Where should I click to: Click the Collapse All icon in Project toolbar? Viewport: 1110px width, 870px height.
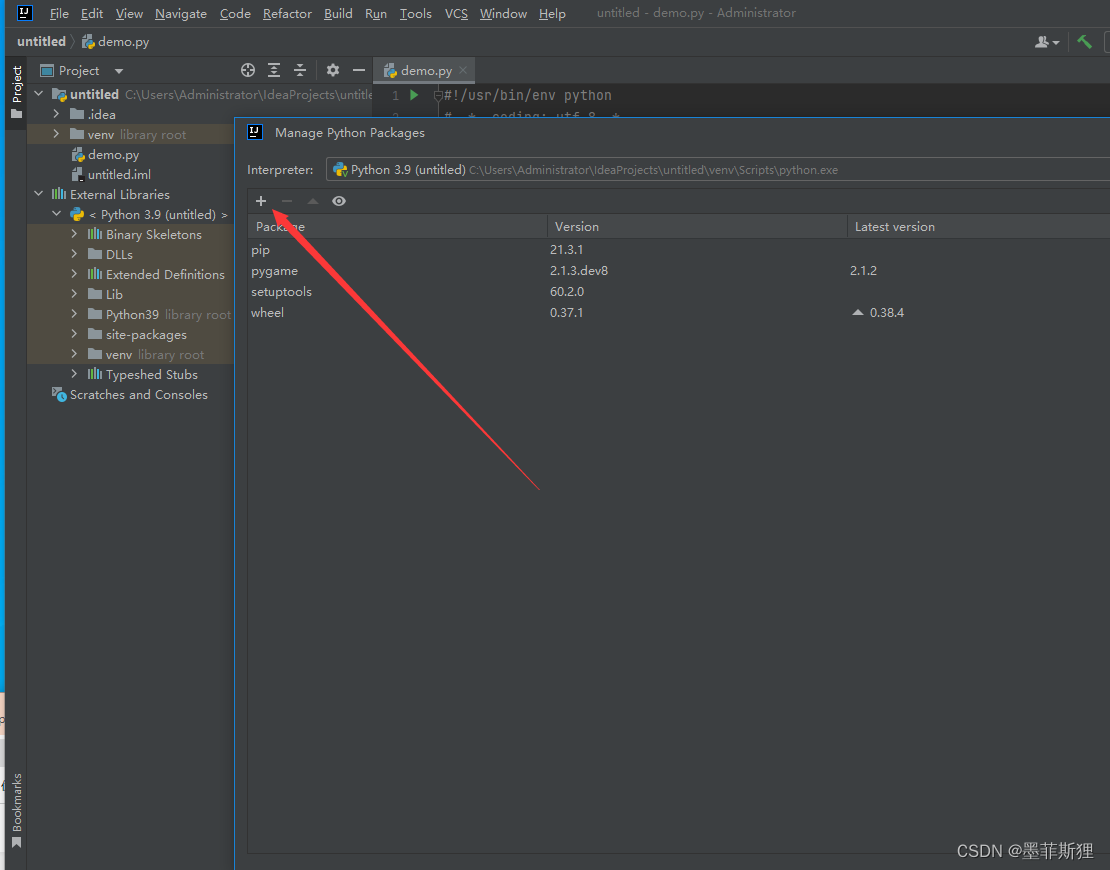coord(300,70)
